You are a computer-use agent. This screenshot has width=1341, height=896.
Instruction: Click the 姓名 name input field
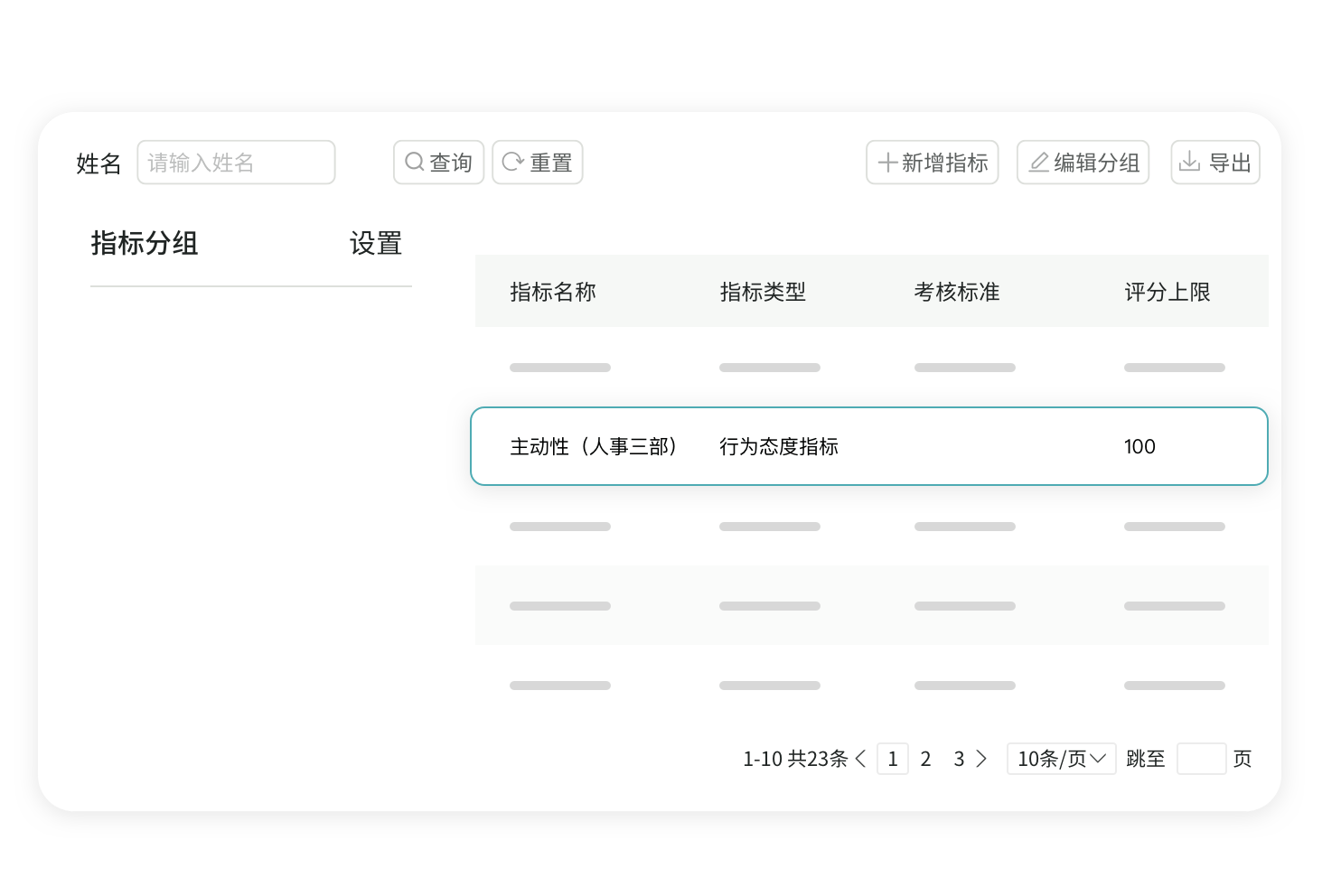236,163
